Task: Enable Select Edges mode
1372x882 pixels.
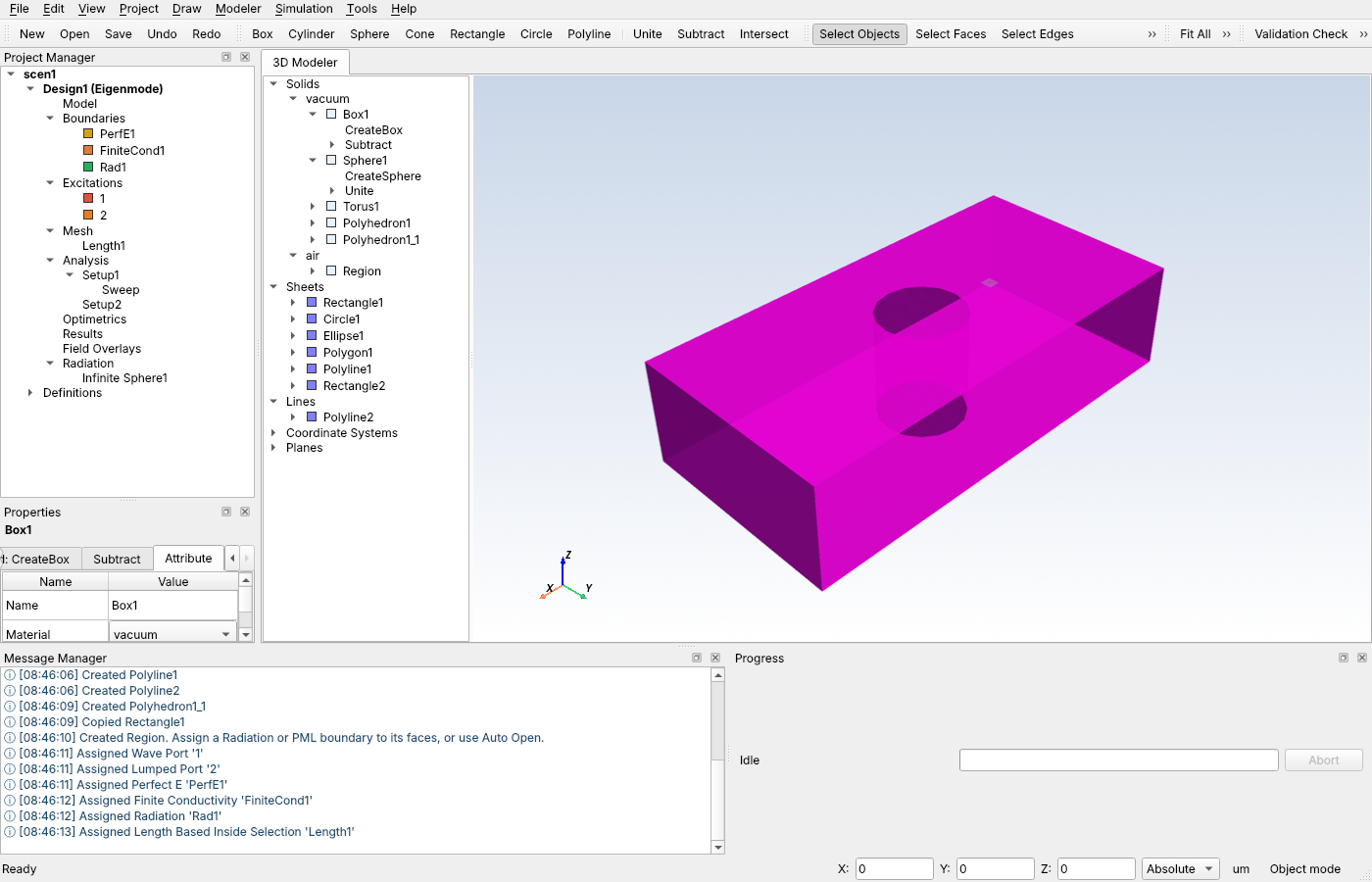Action: 1037,34
